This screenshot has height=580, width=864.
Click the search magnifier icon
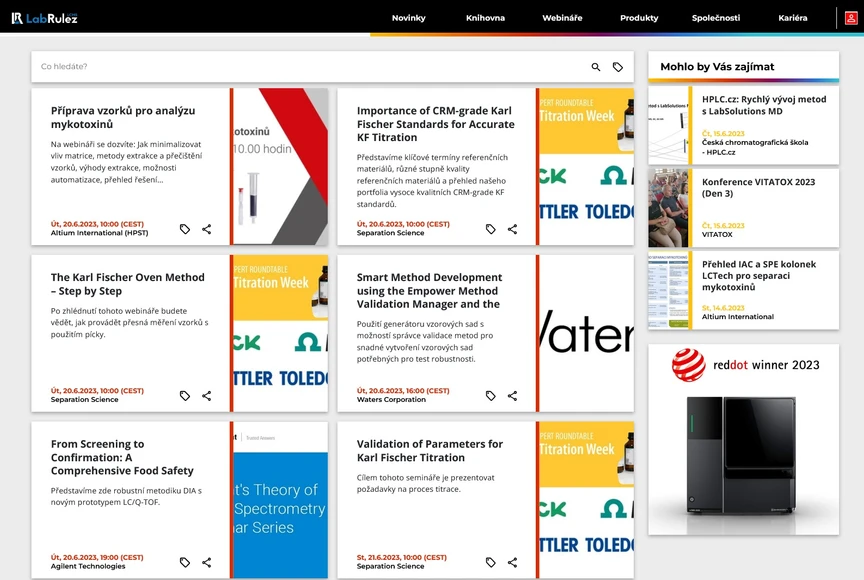click(596, 67)
